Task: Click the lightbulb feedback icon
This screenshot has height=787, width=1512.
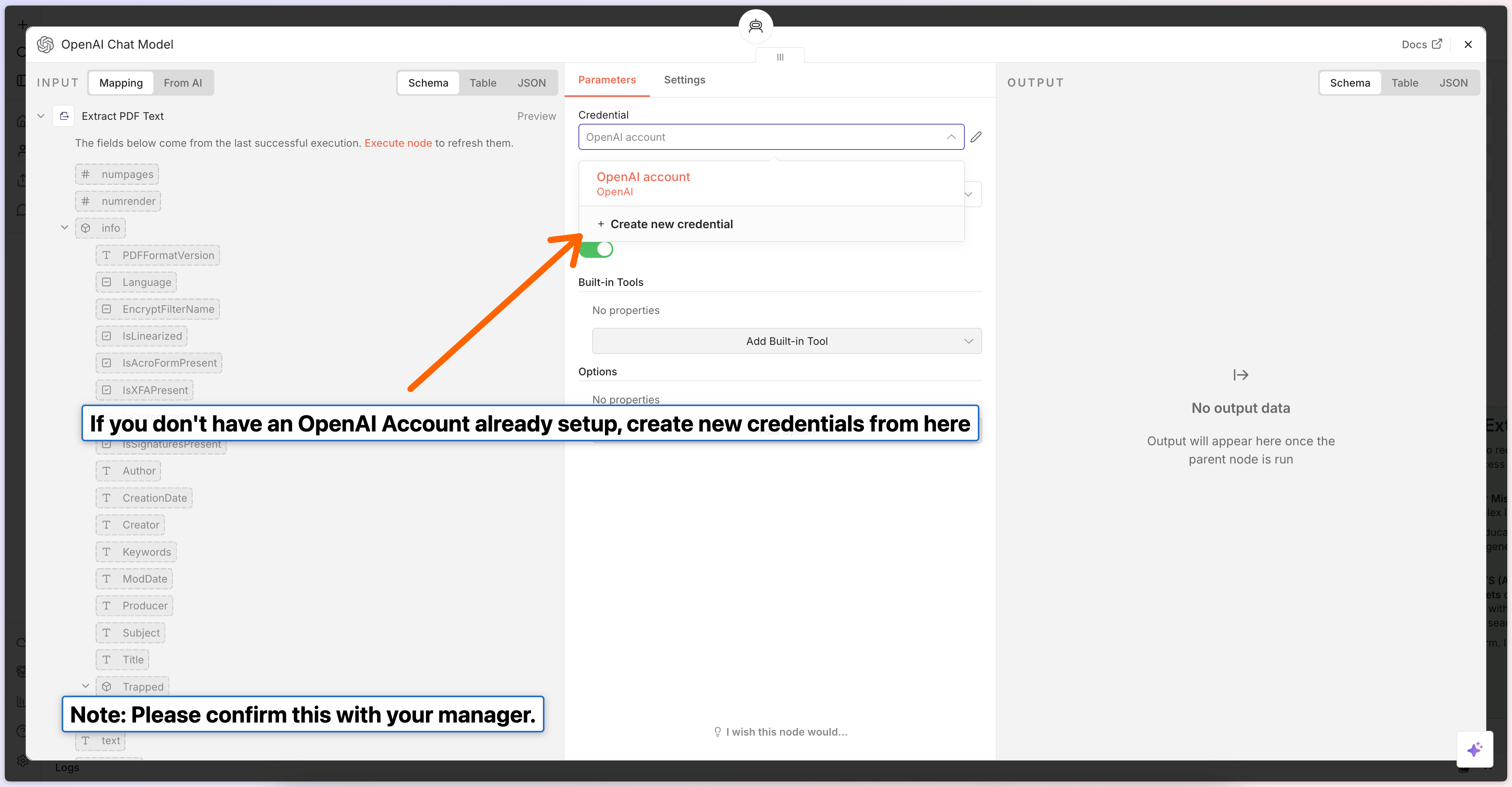Action: [x=717, y=732]
